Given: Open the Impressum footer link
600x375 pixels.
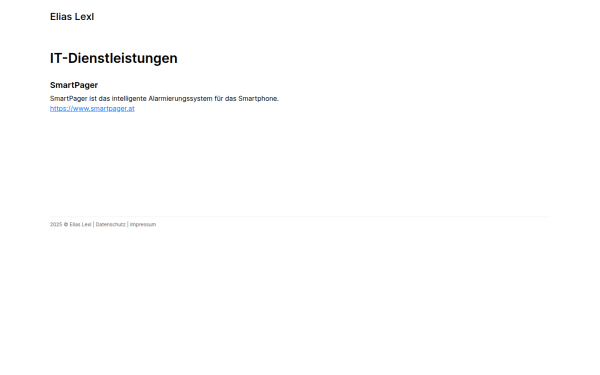Looking at the screenshot, I should (x=143, y=225).
